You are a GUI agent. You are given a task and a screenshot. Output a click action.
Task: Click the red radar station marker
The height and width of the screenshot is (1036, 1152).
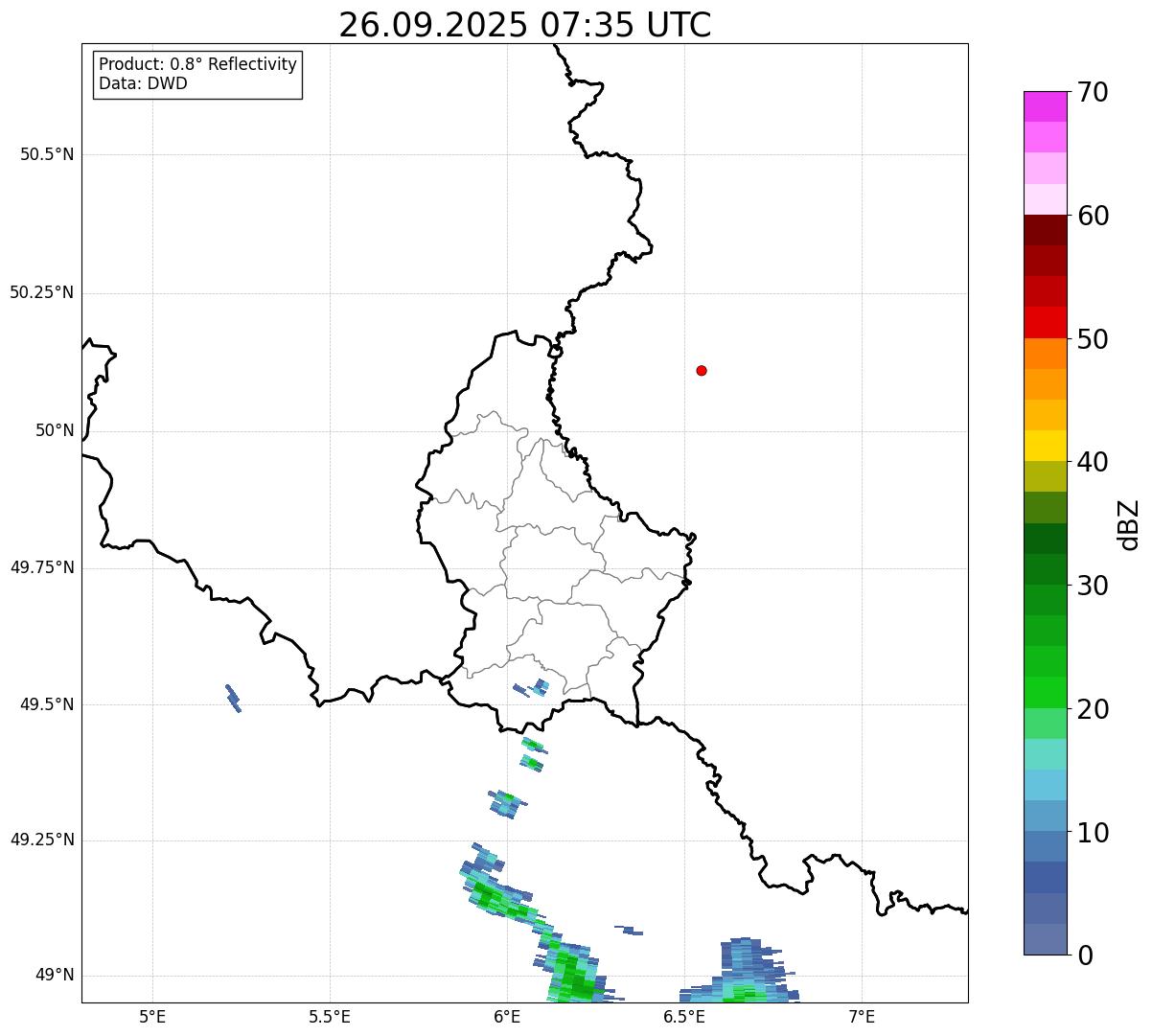point(702,370)
